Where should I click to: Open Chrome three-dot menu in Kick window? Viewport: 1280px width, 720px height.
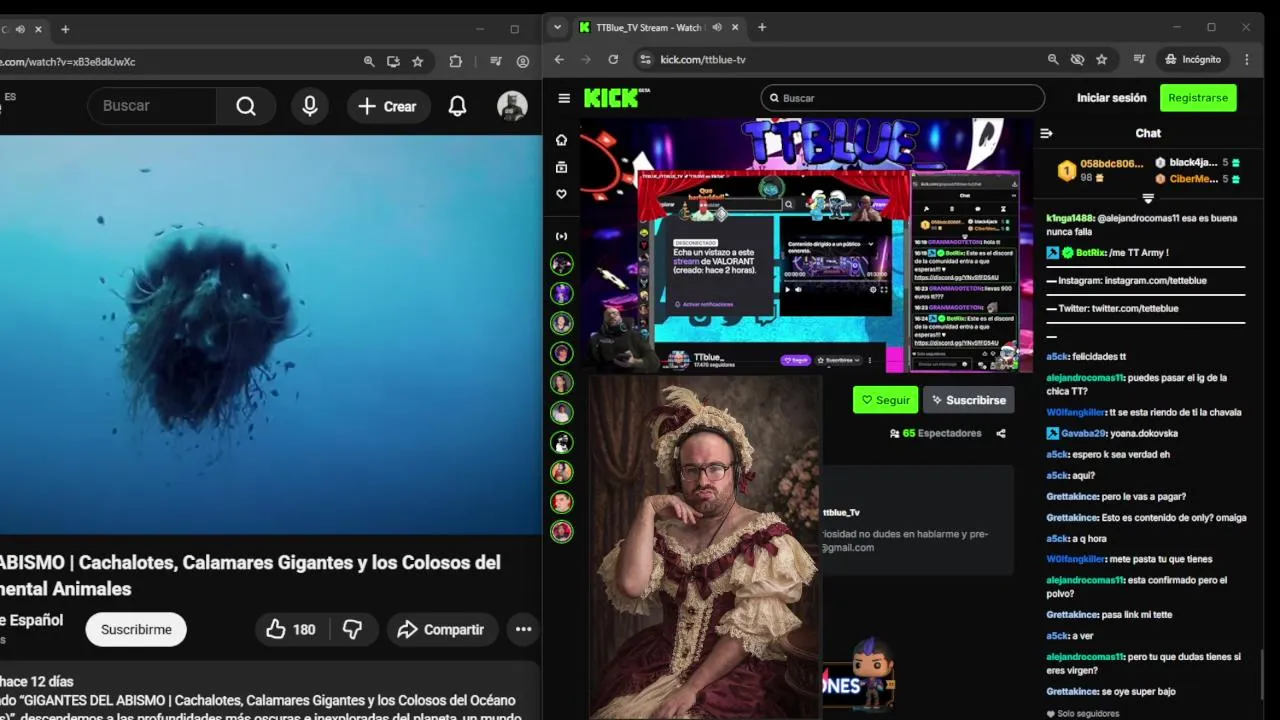click(x=1246, y=60)
